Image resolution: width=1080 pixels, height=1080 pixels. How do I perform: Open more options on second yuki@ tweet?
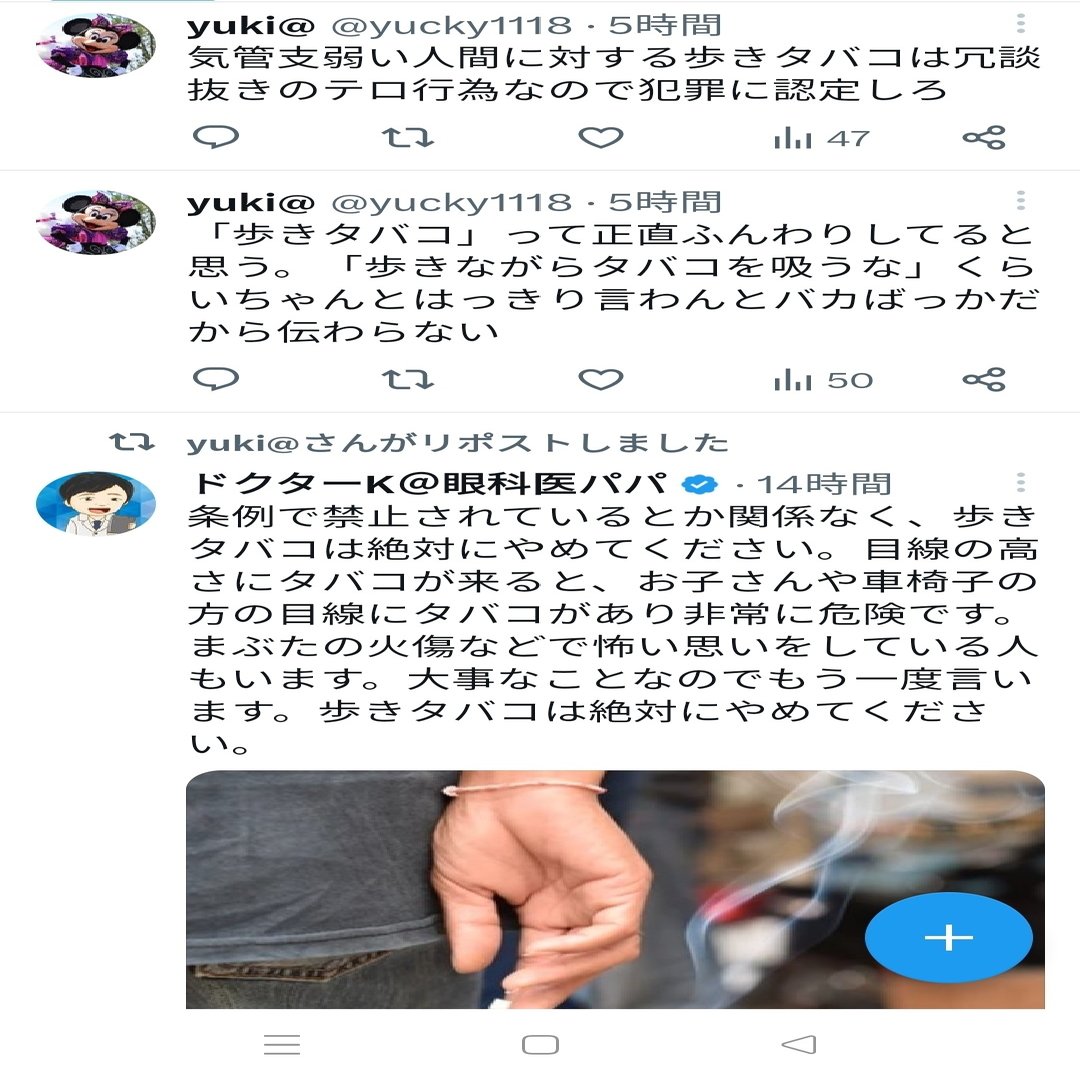(x=1021, y=200)
